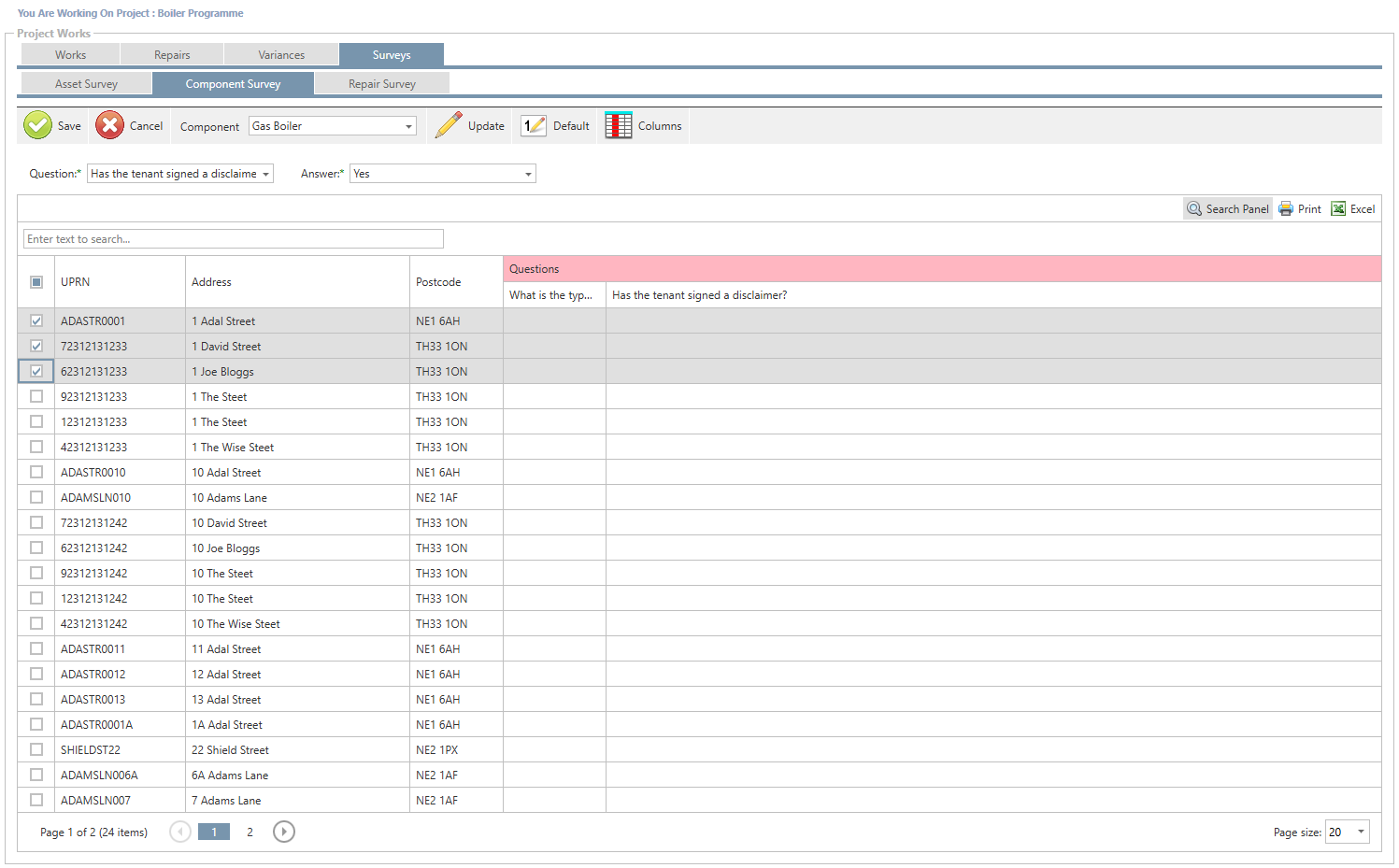Tick the checkbox for 10 Adams Lane
The width and height of the screenshot is (1399, 868).
point(36,497)
